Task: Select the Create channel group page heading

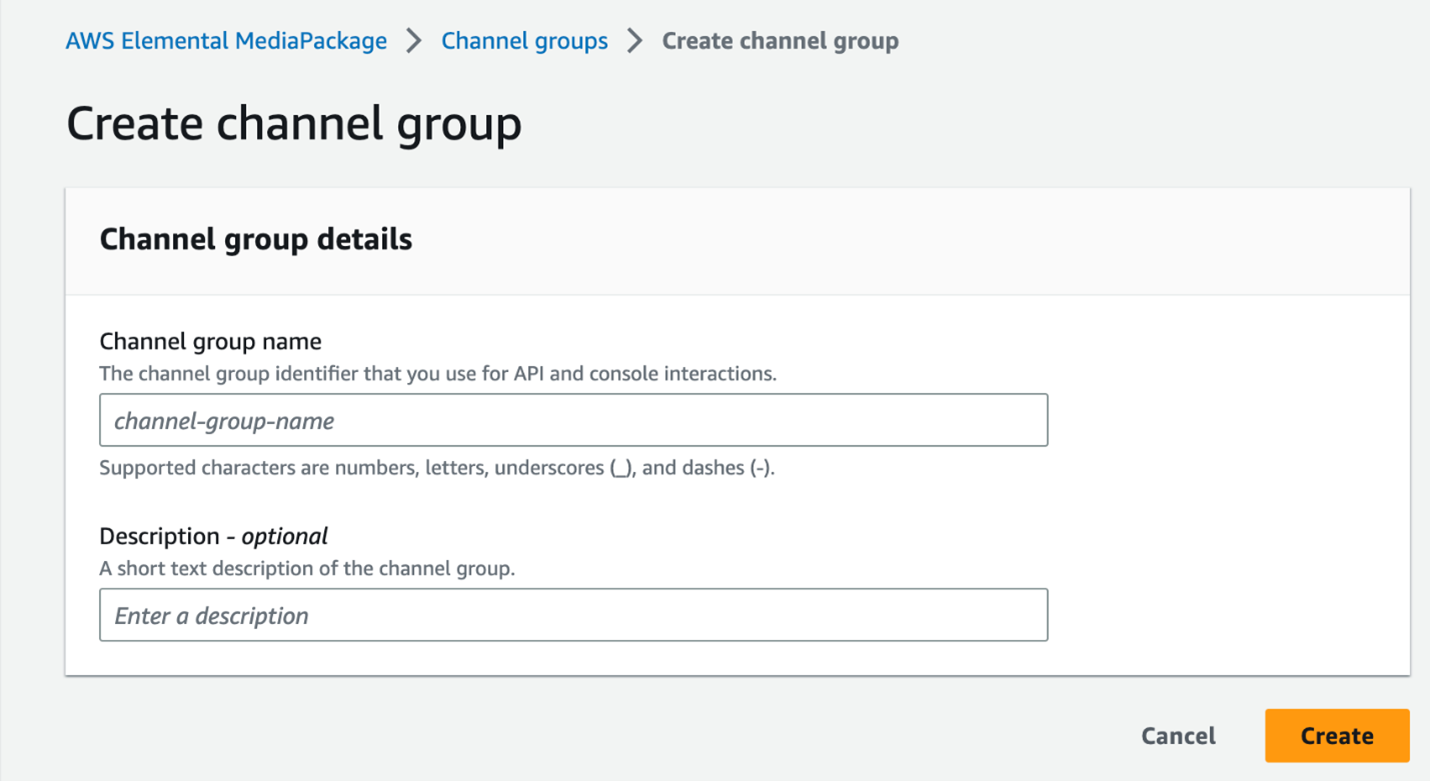Action: coord(294,125)
